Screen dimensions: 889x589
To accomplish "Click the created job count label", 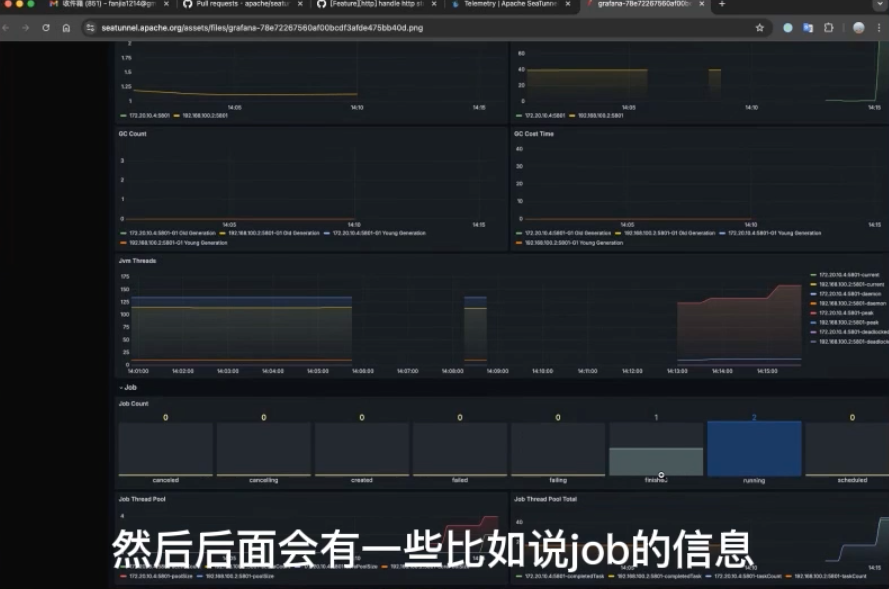I will 362,480.
